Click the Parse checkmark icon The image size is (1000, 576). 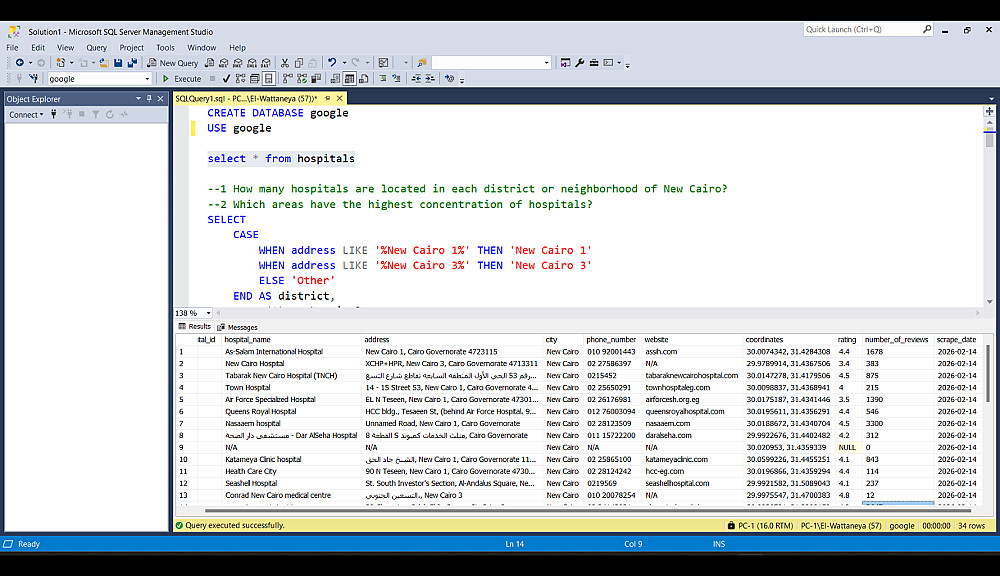[227, 78]
